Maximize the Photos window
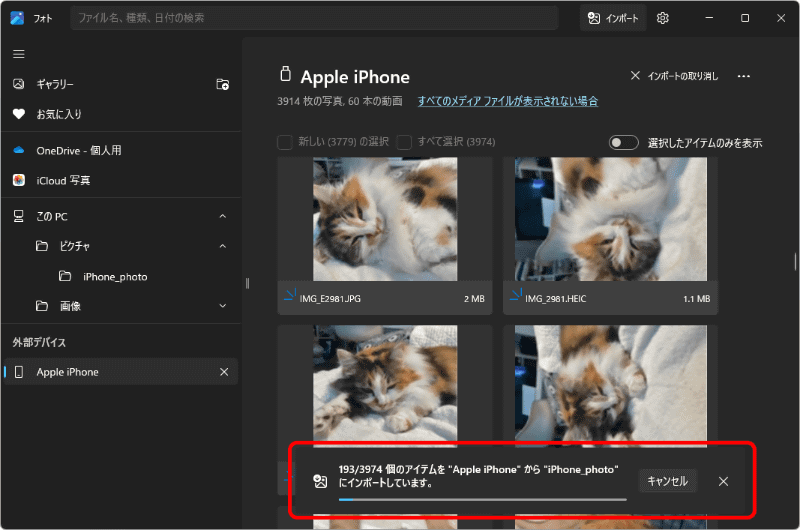This screenshot has height=530, width=800. tap(745, 18)
